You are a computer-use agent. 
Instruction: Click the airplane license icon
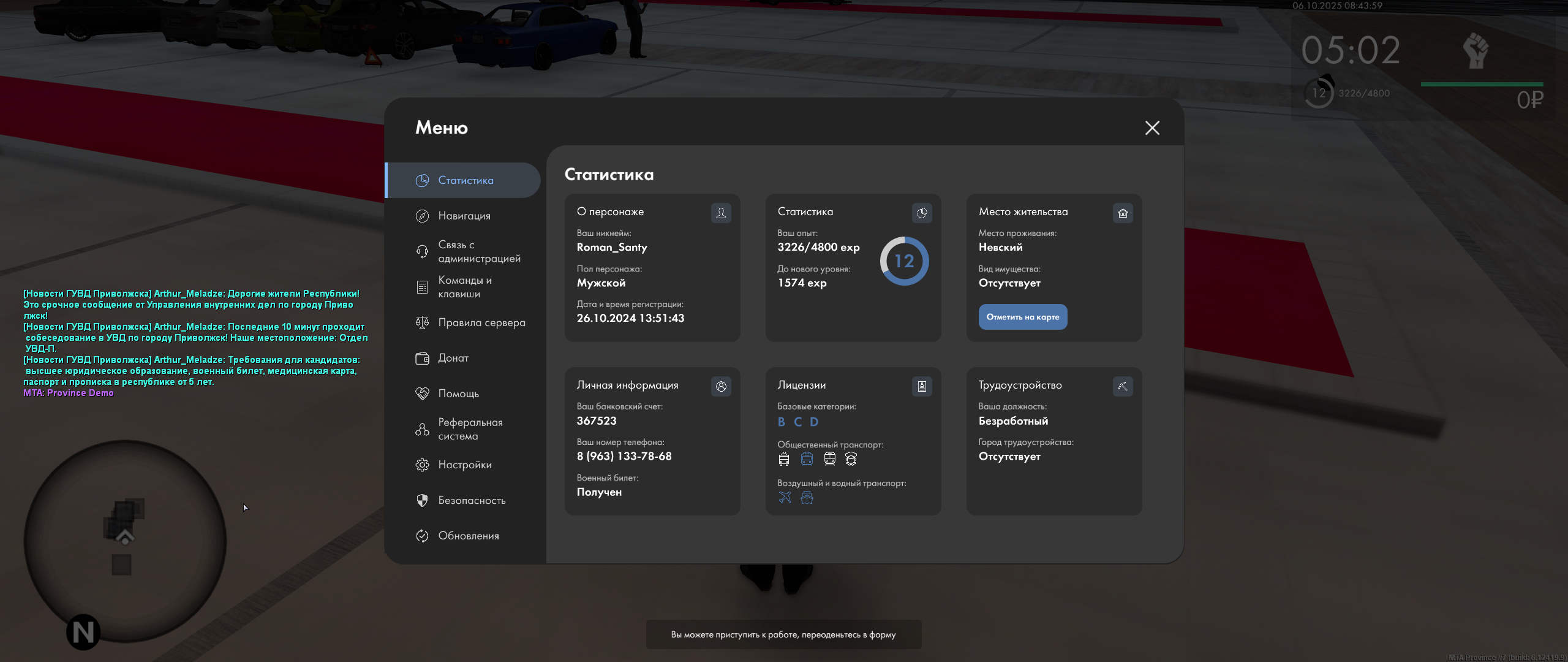tap(785, 498)
